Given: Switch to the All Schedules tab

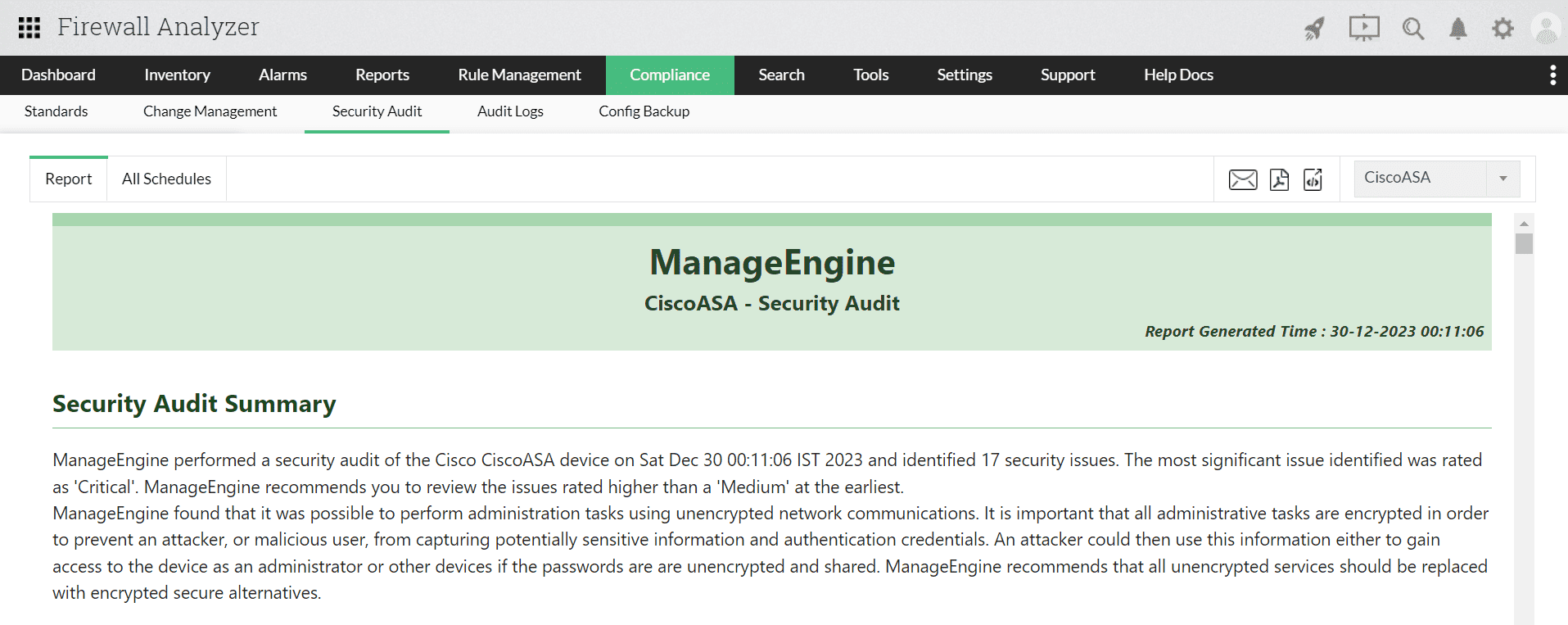Looking at the screenshot, I should [x=166, y=179].
